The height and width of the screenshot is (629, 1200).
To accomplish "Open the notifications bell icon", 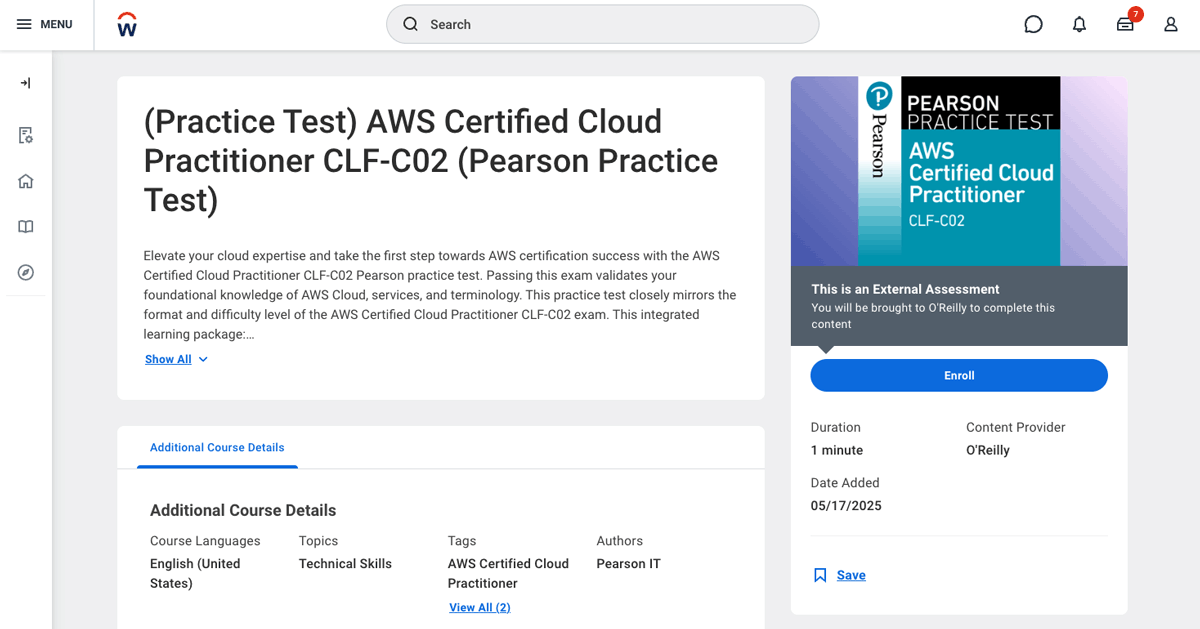I will pyautogui.click(x=1079, y=24).
